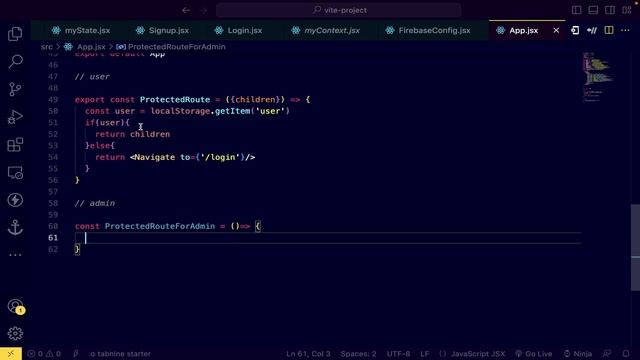640x360 pixels.
Task: Toggle the primary side bar layout icon
Action: (576, 10)
